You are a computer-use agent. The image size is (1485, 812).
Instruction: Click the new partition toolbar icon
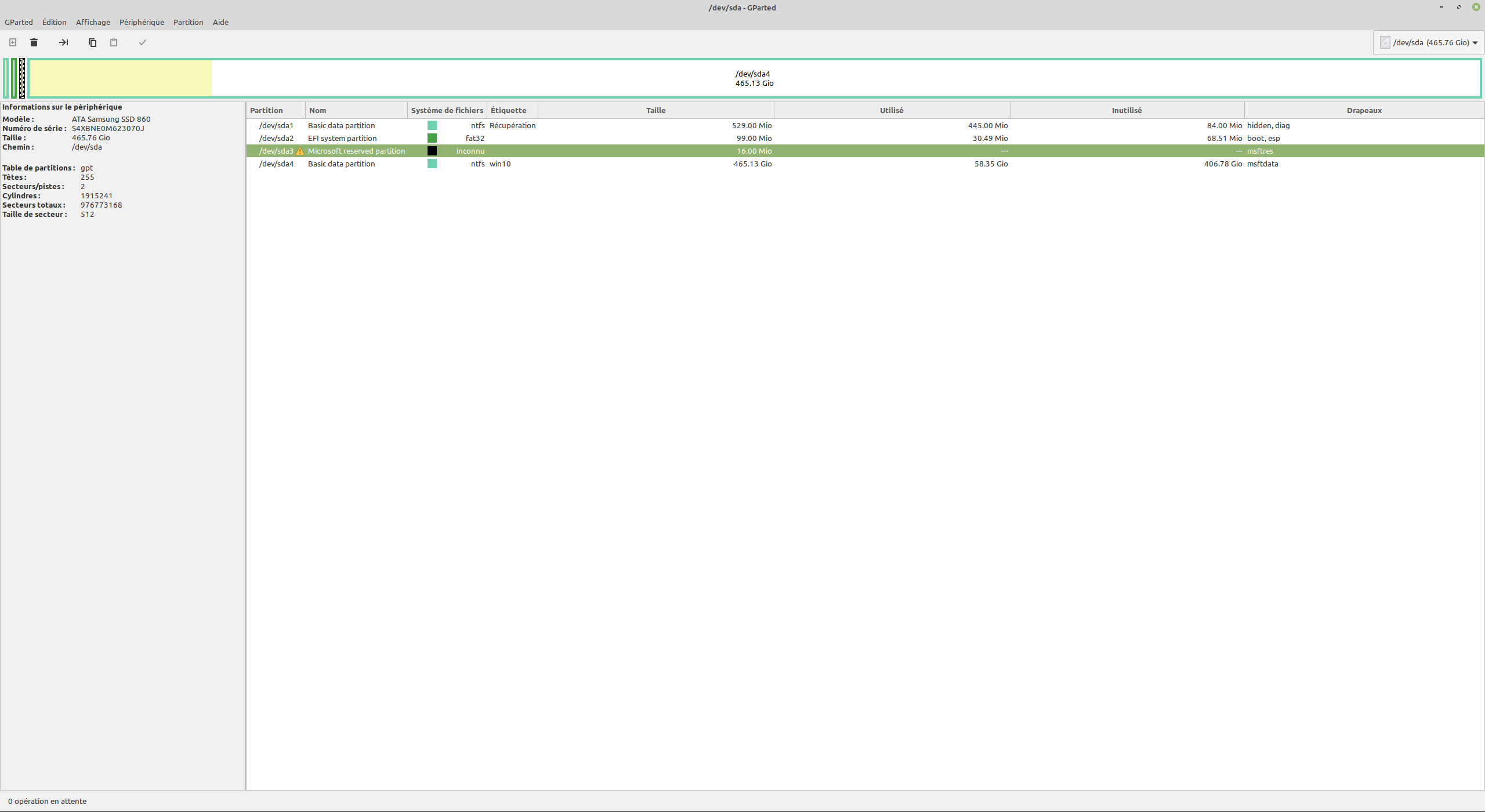tap(13, 42)
